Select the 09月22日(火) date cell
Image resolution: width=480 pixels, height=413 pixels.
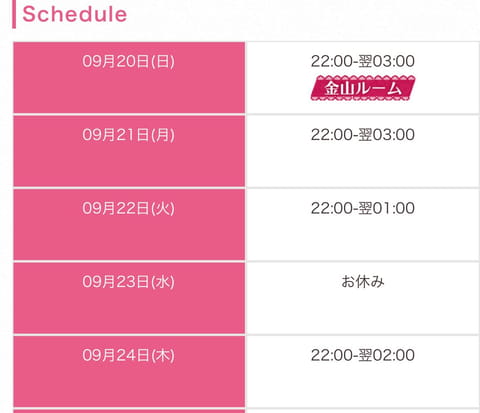pyautogui.click(x=129, y=225)
